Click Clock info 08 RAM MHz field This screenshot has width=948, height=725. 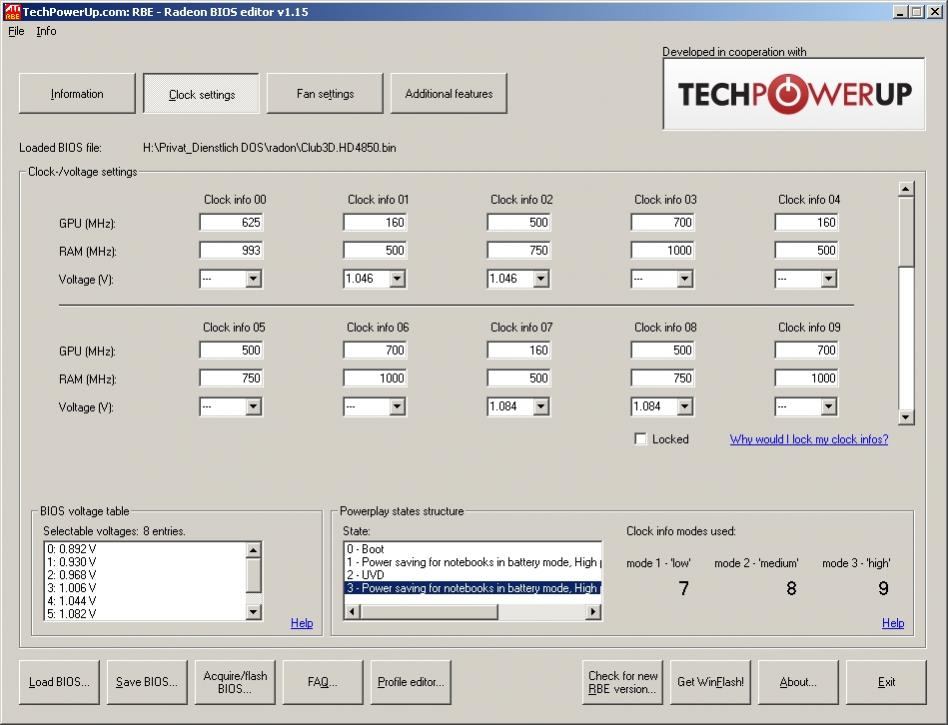coord(663,378)
